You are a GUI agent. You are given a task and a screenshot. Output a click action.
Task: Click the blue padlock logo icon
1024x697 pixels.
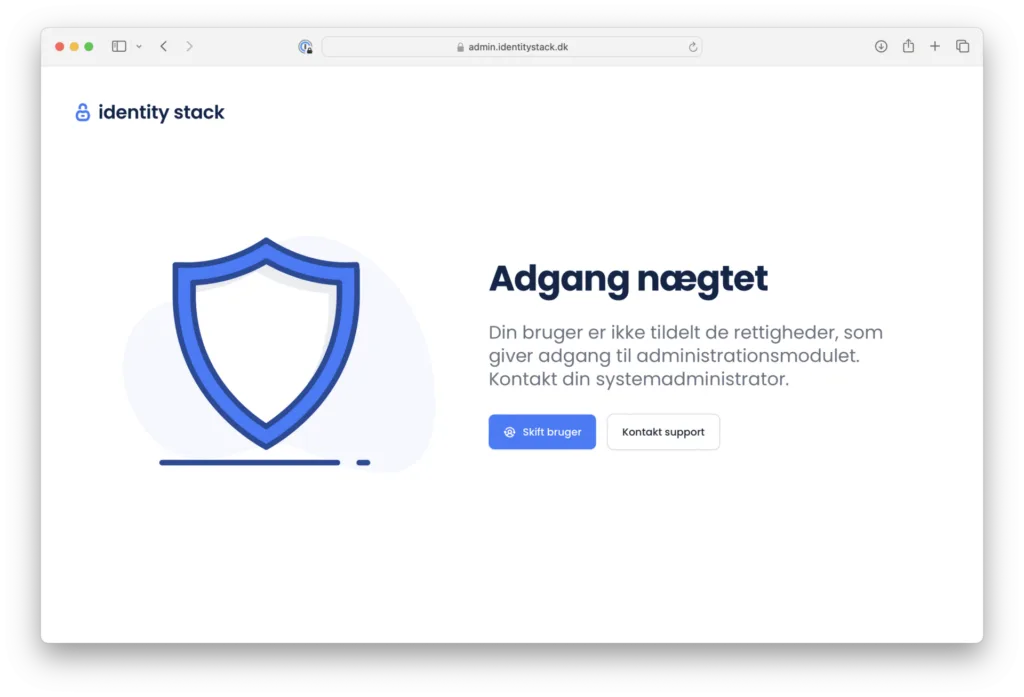click(82, 112)
